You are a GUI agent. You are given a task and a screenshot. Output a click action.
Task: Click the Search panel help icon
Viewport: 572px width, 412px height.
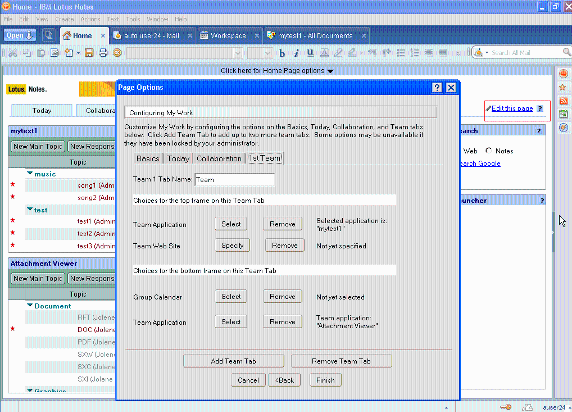click(539, 131)
